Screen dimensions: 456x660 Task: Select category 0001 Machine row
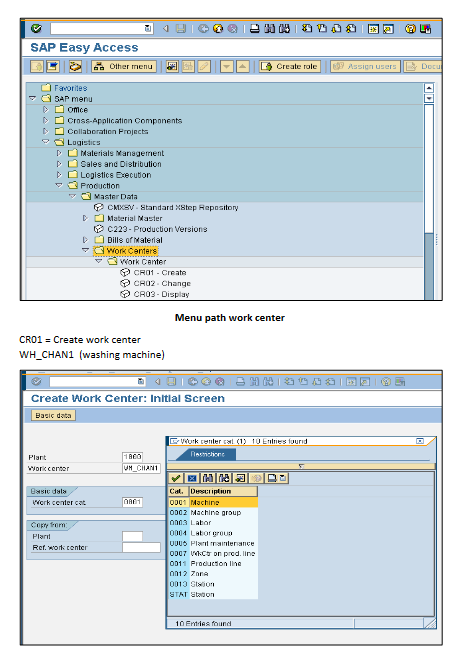click(x=213, y=502)
